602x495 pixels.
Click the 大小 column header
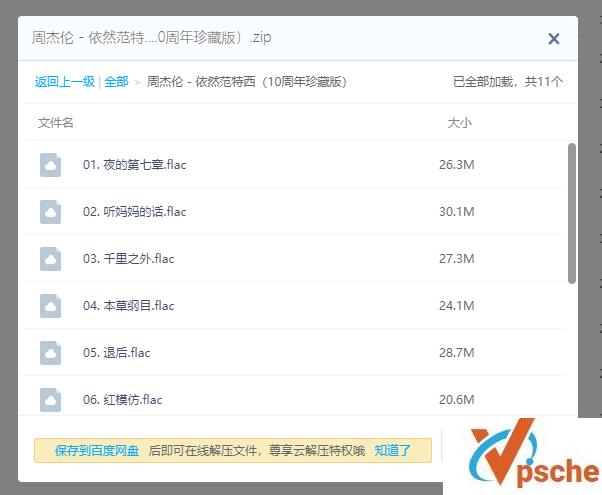pyautogui.click(x=460, y=123)
